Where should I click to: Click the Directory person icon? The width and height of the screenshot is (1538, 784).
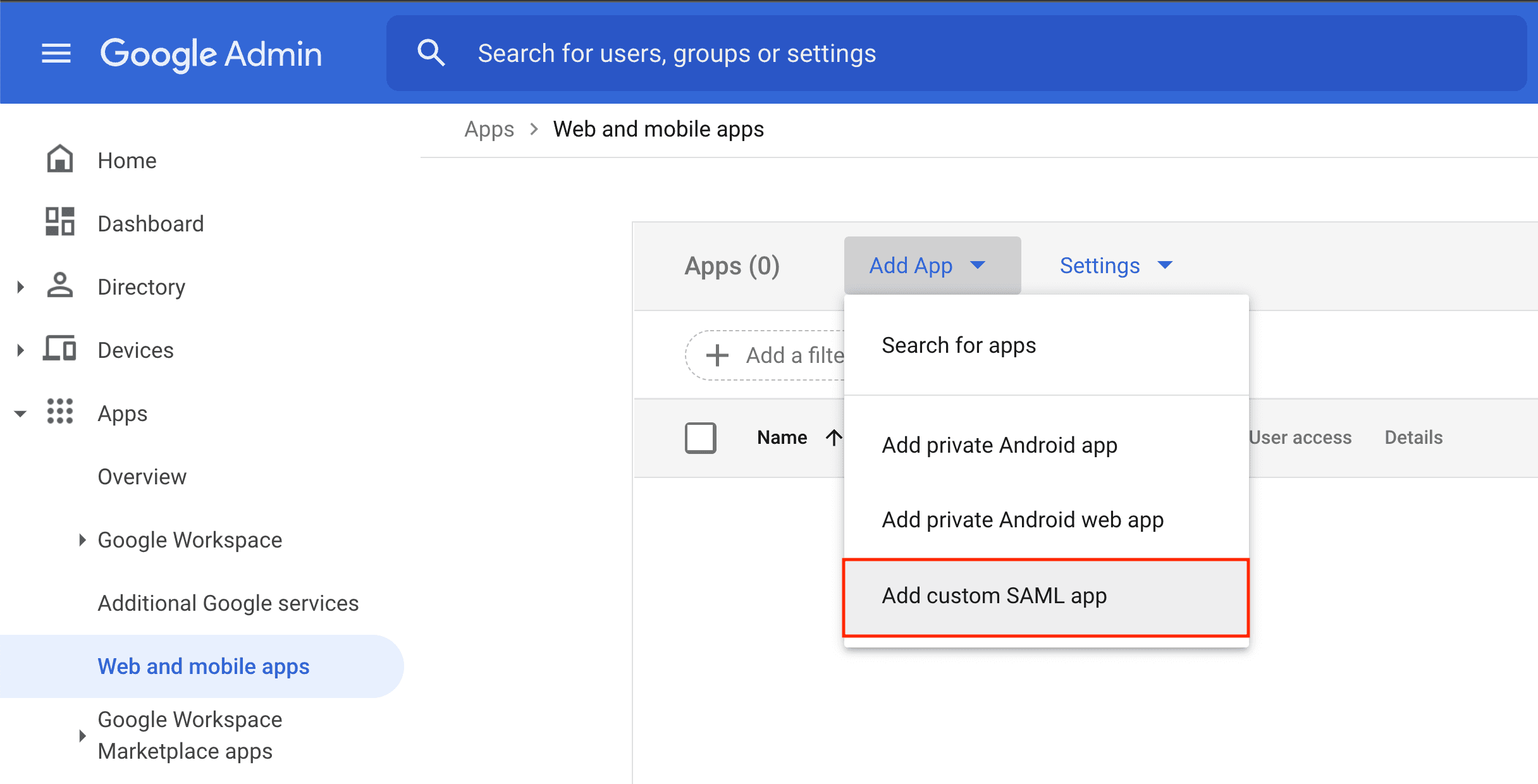60,286
